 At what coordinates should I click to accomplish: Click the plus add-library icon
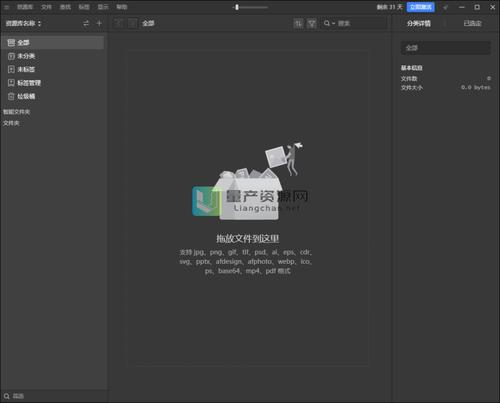coord(99,23)
